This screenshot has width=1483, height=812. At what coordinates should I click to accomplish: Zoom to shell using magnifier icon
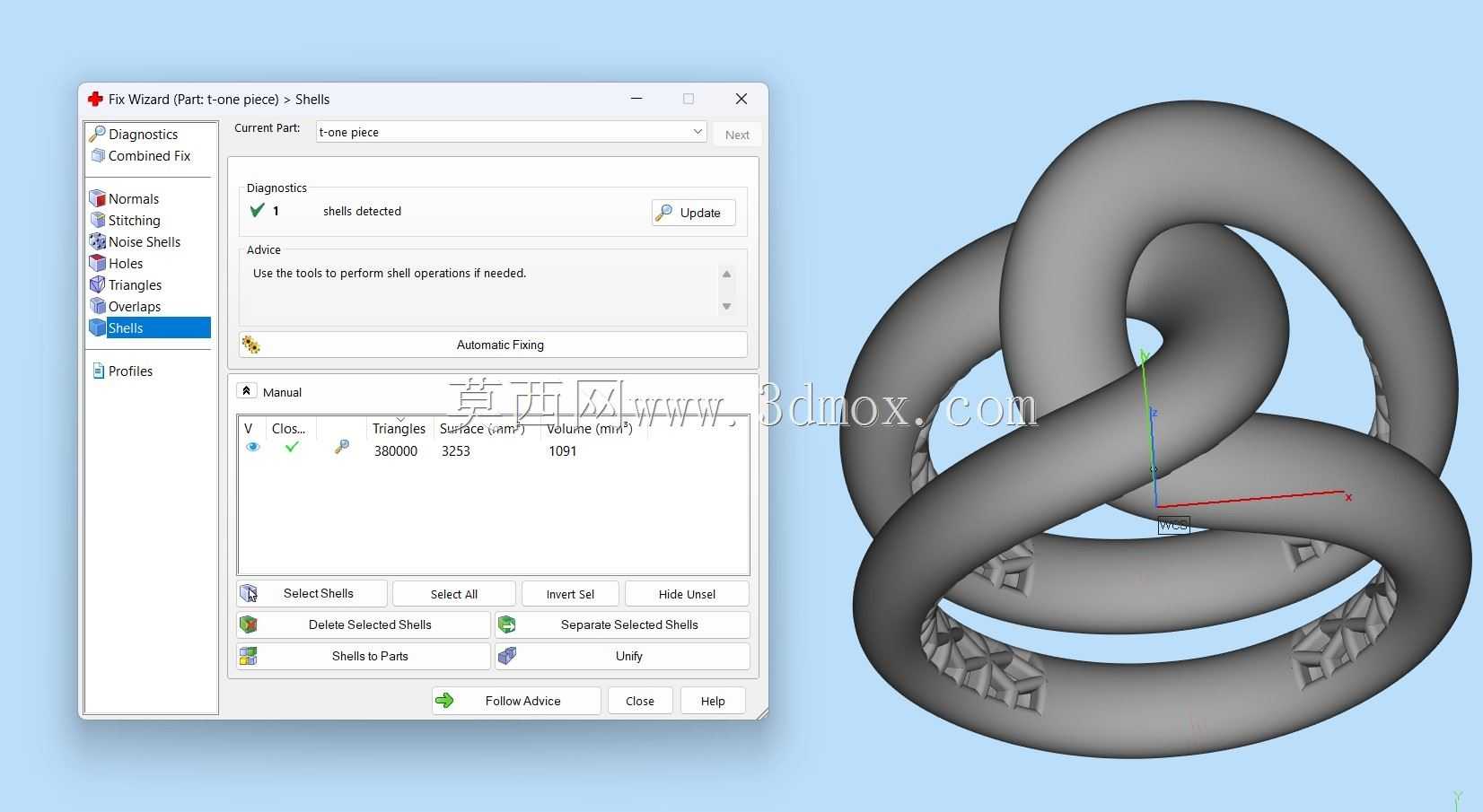click(341, 447)
